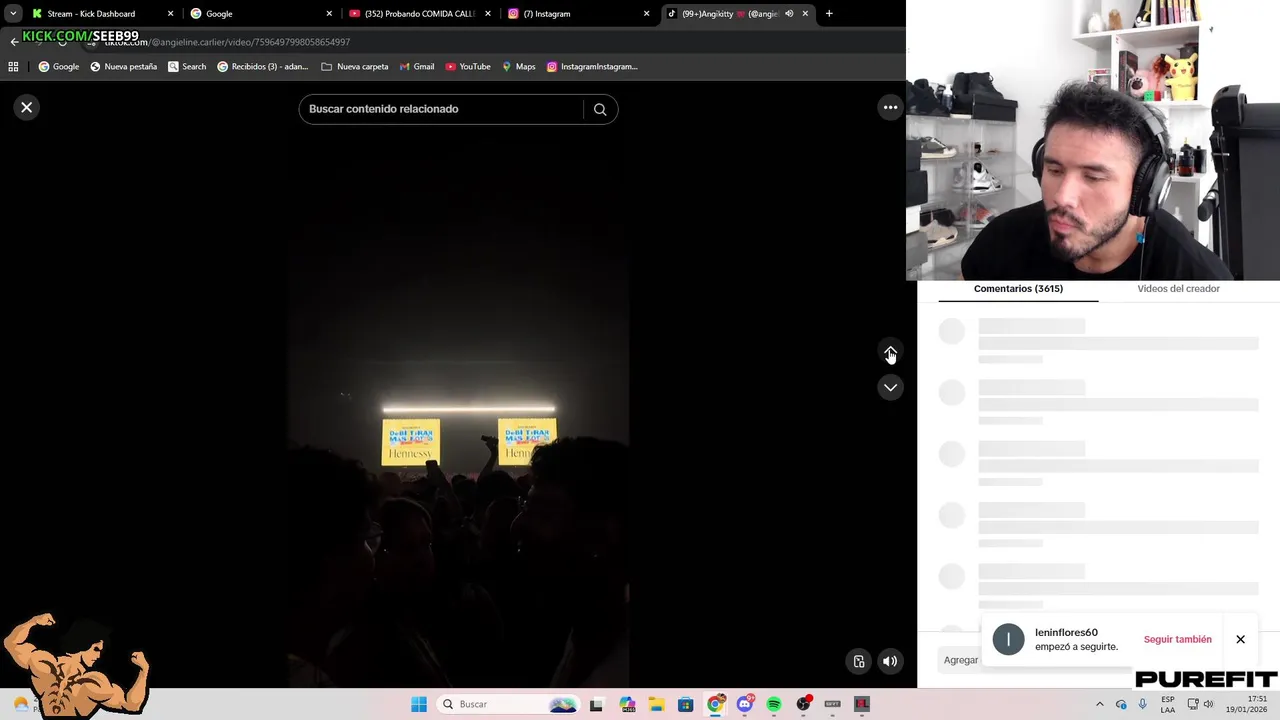Open Copilot from the taskbar
1280x720 pixels.
(x=627, y=704)
